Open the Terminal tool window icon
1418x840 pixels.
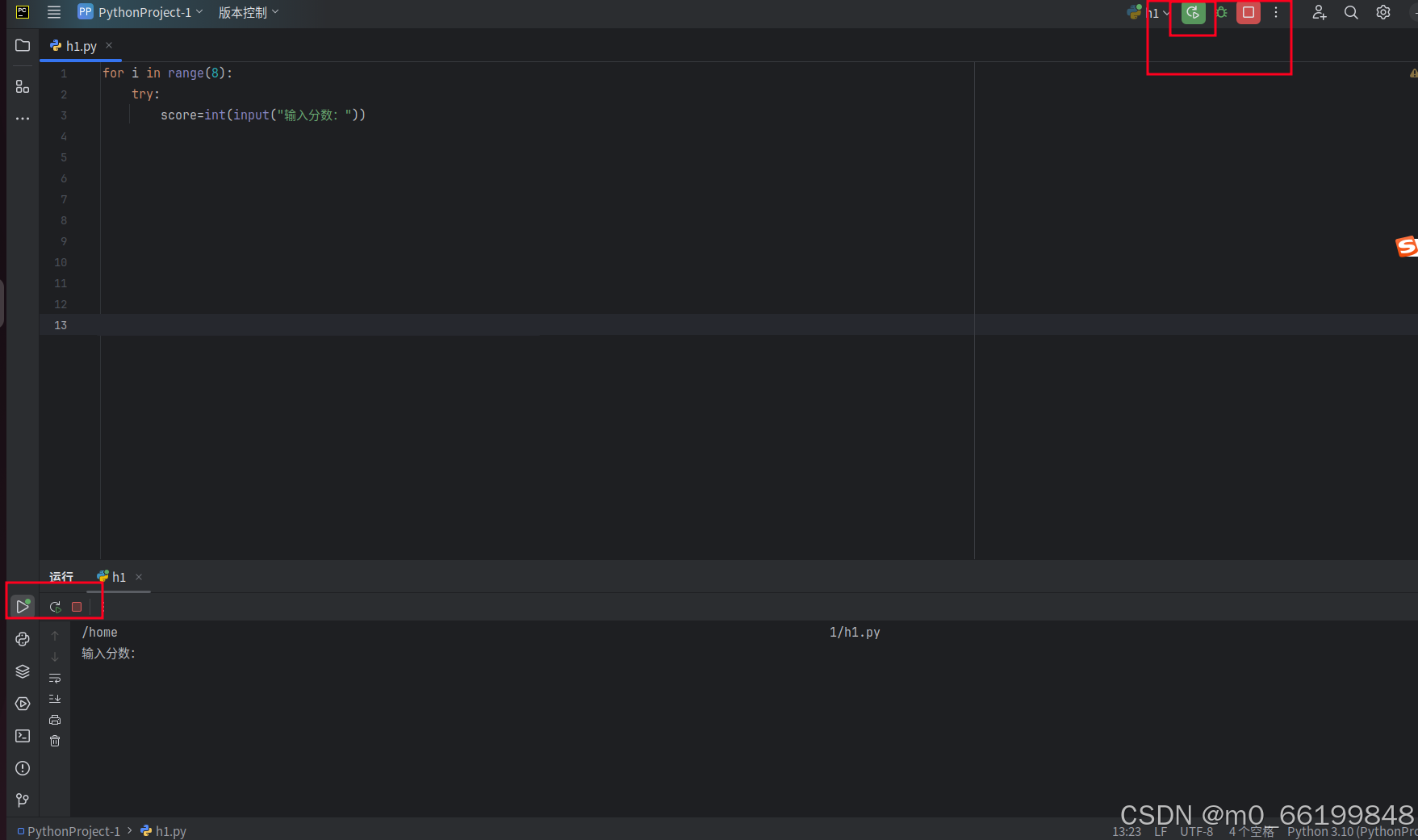22,735
